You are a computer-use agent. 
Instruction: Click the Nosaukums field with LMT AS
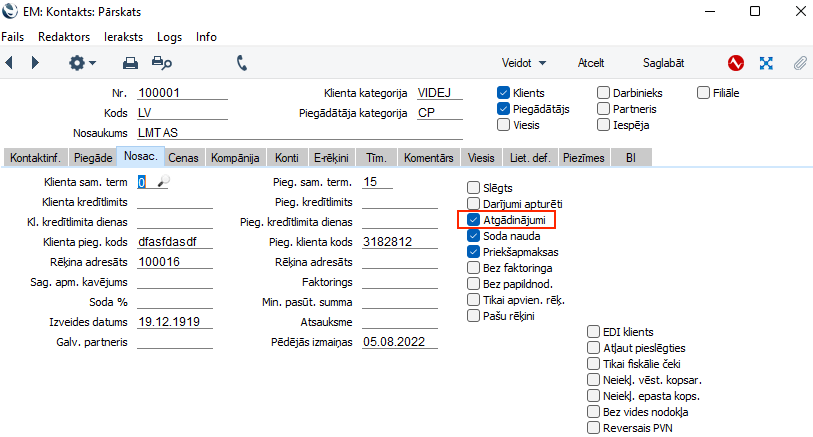click(x=300, y=132)
